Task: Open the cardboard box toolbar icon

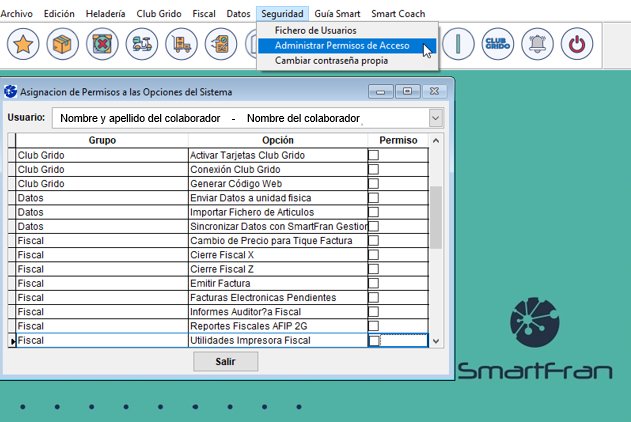Action: pos(63,45)
